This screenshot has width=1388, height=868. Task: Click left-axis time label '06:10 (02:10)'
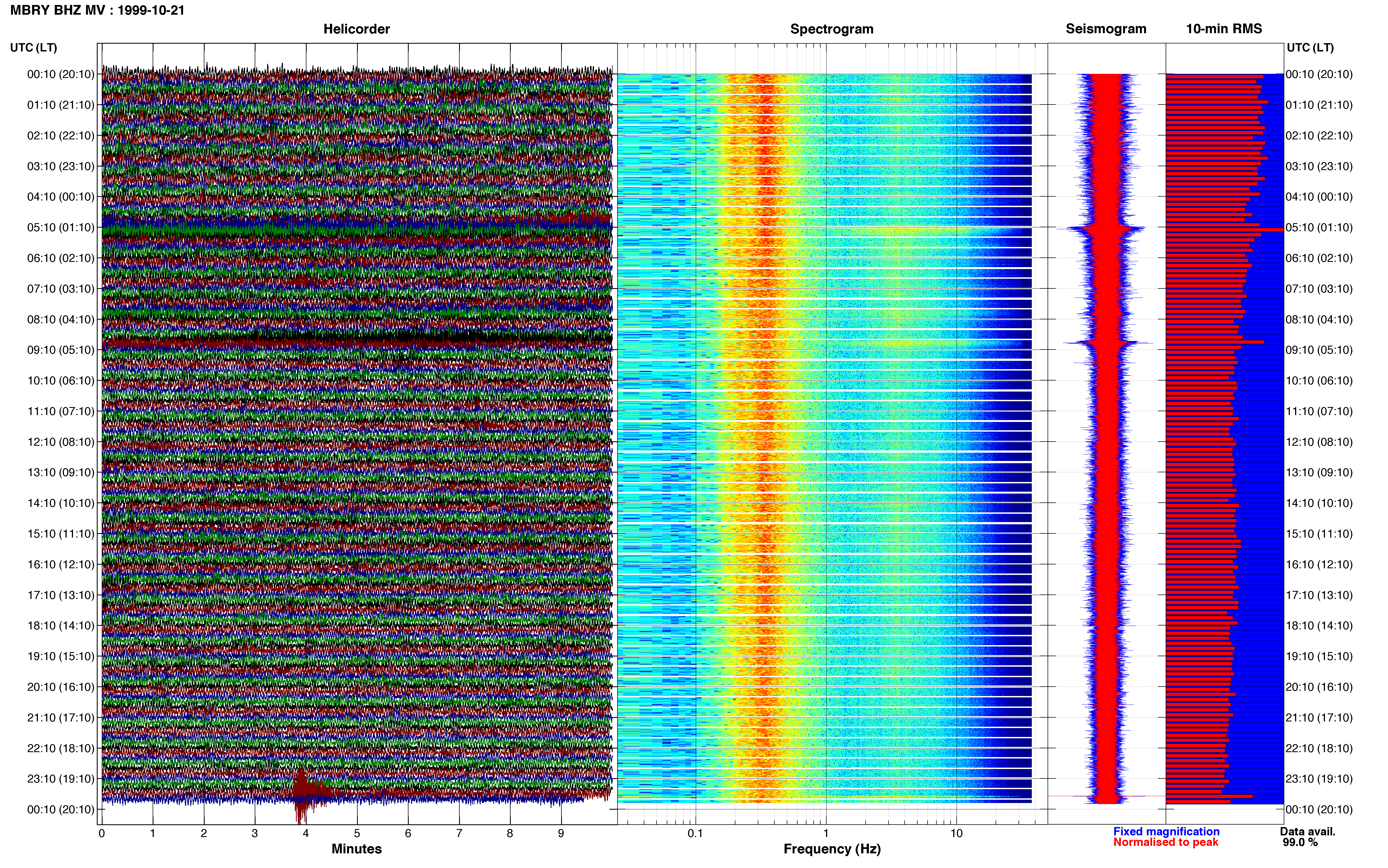pyautogui.click(x=61, y=258)
